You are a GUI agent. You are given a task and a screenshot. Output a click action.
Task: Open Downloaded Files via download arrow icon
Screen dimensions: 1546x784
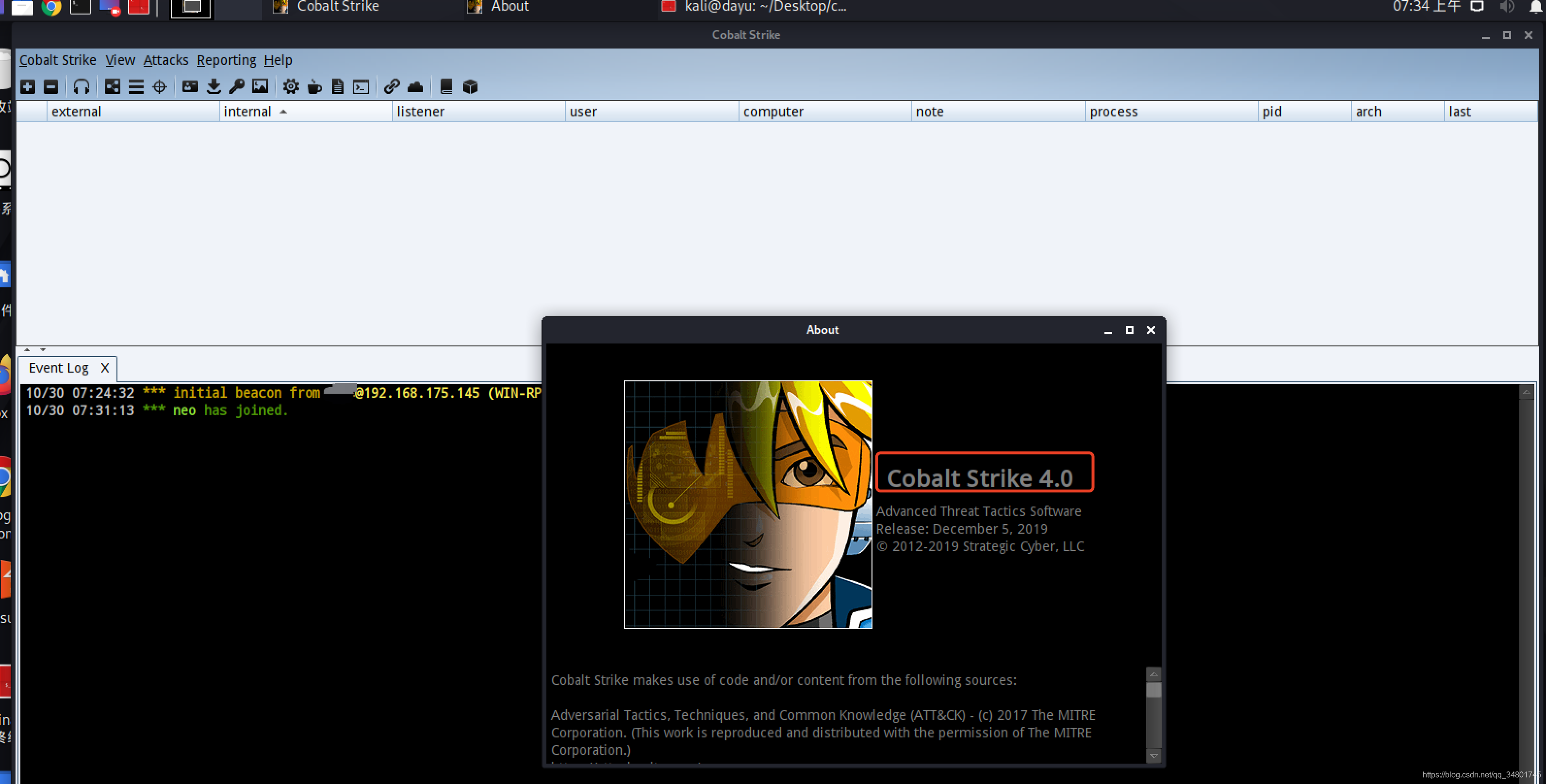pyautogui.click(x=214, y=87)
